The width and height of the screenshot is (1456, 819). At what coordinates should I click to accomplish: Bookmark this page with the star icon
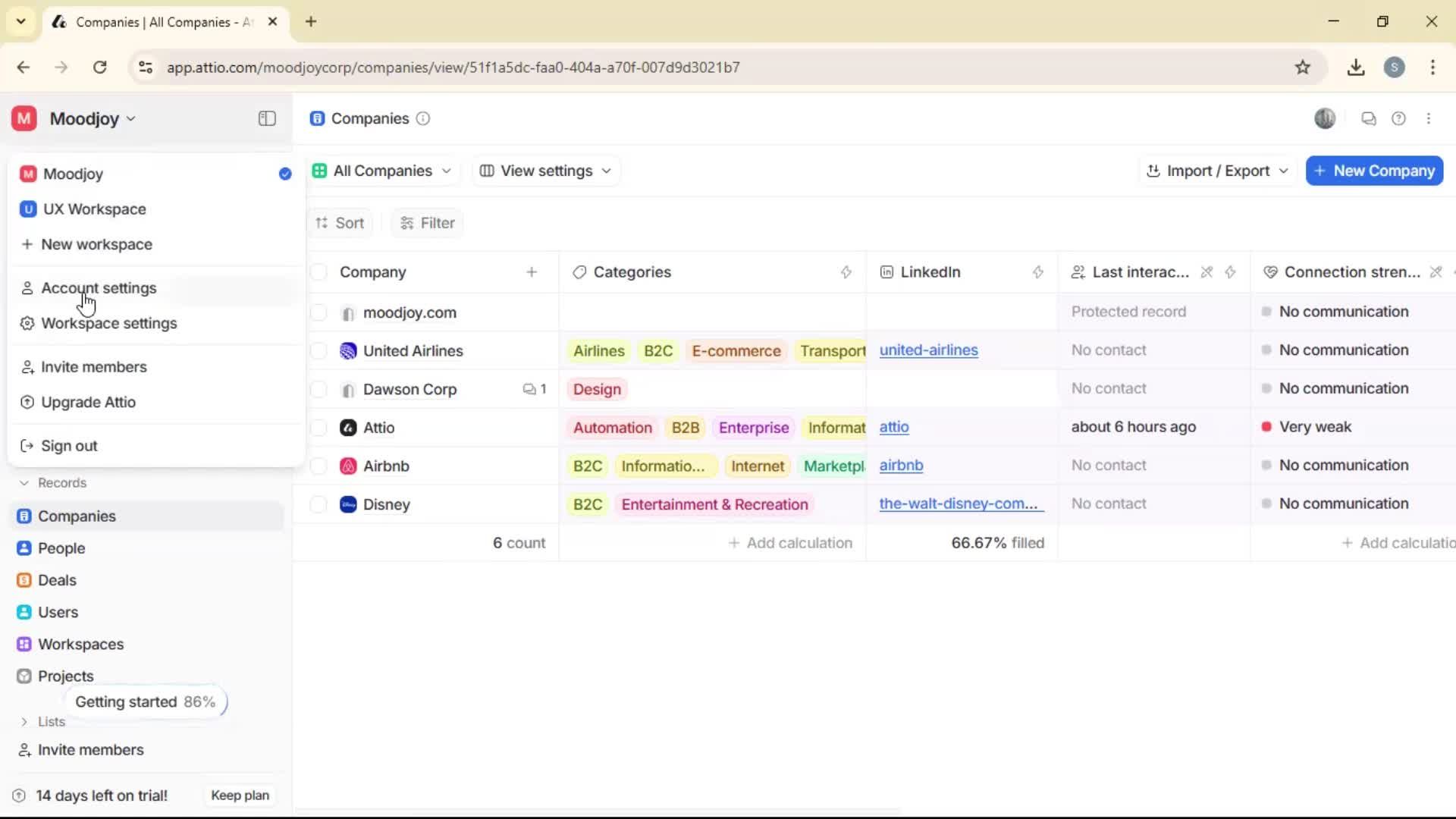tap(1303, 67)
